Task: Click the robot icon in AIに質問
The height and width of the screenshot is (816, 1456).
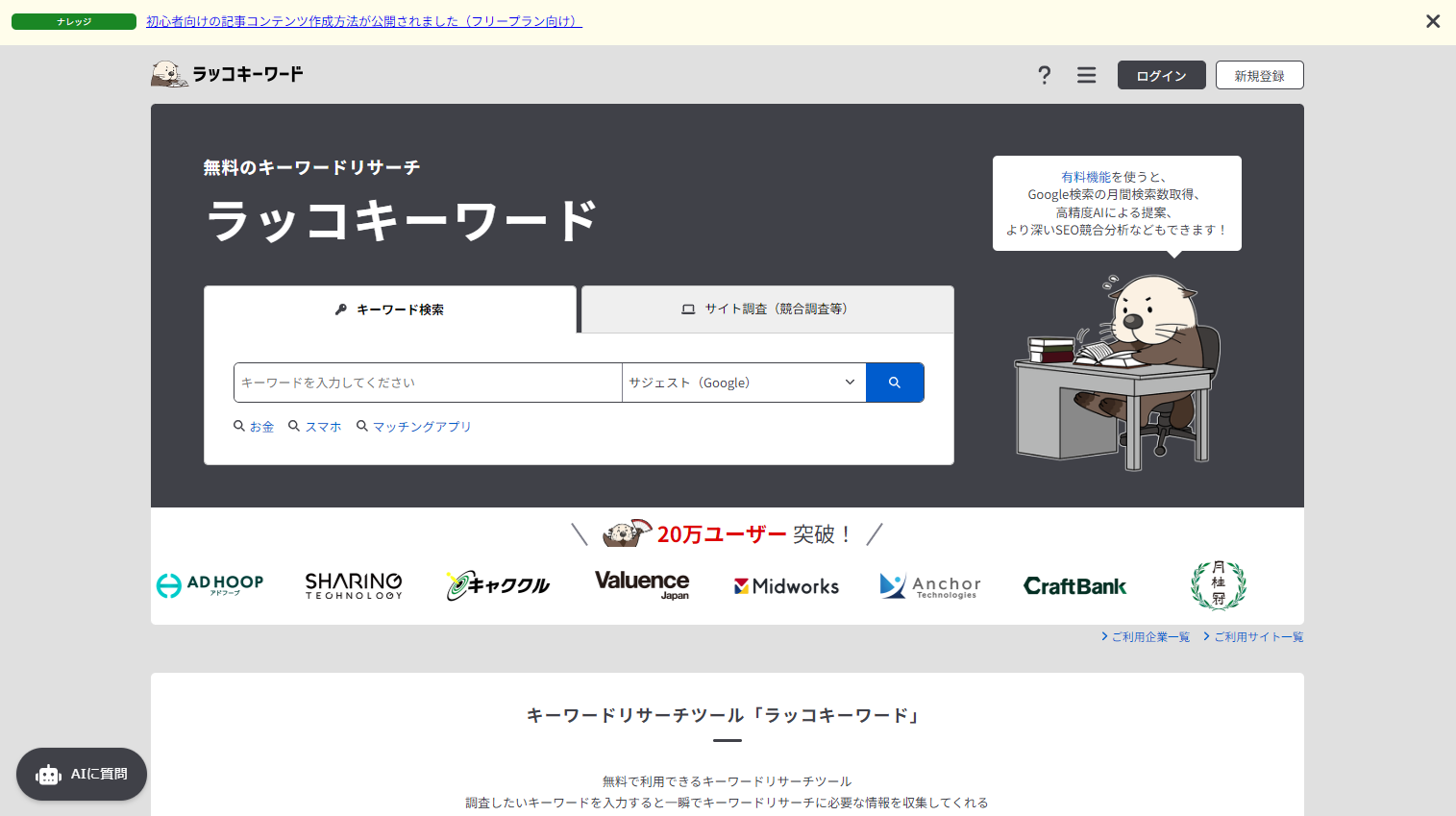Action: [x=48, y=775]
